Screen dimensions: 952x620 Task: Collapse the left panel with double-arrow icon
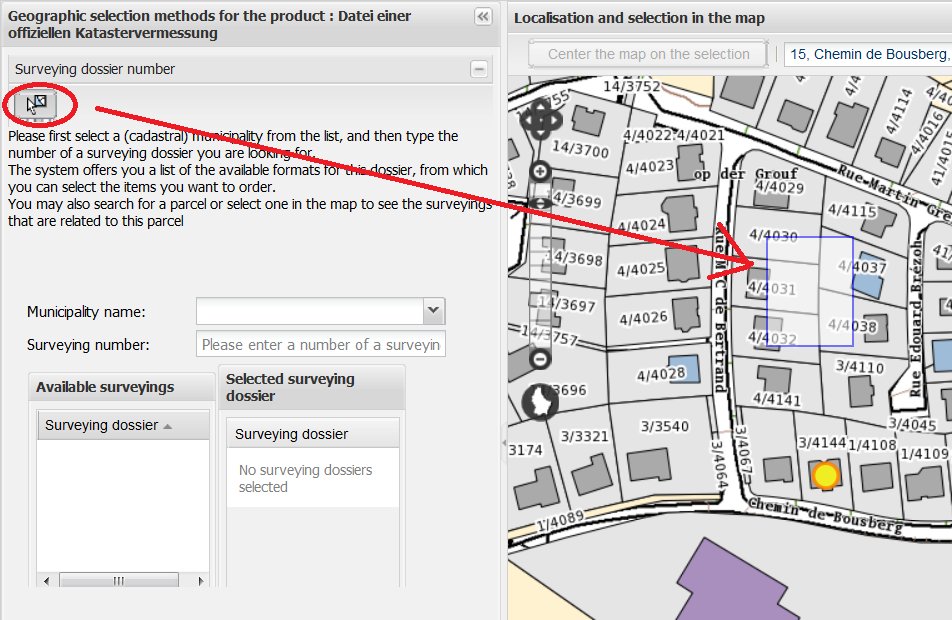[x=483, y=16]
